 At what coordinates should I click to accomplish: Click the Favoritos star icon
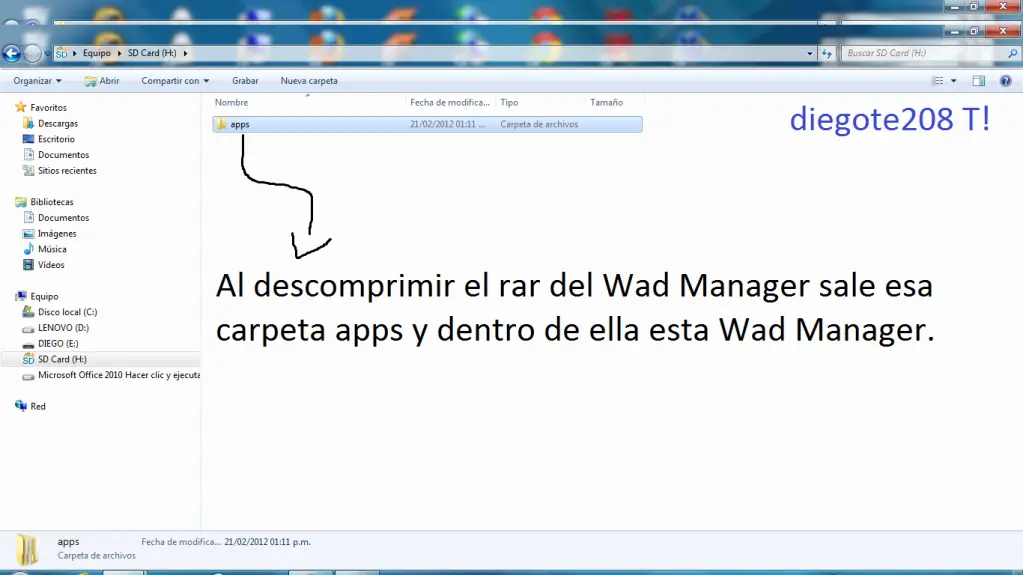[21, 107]
